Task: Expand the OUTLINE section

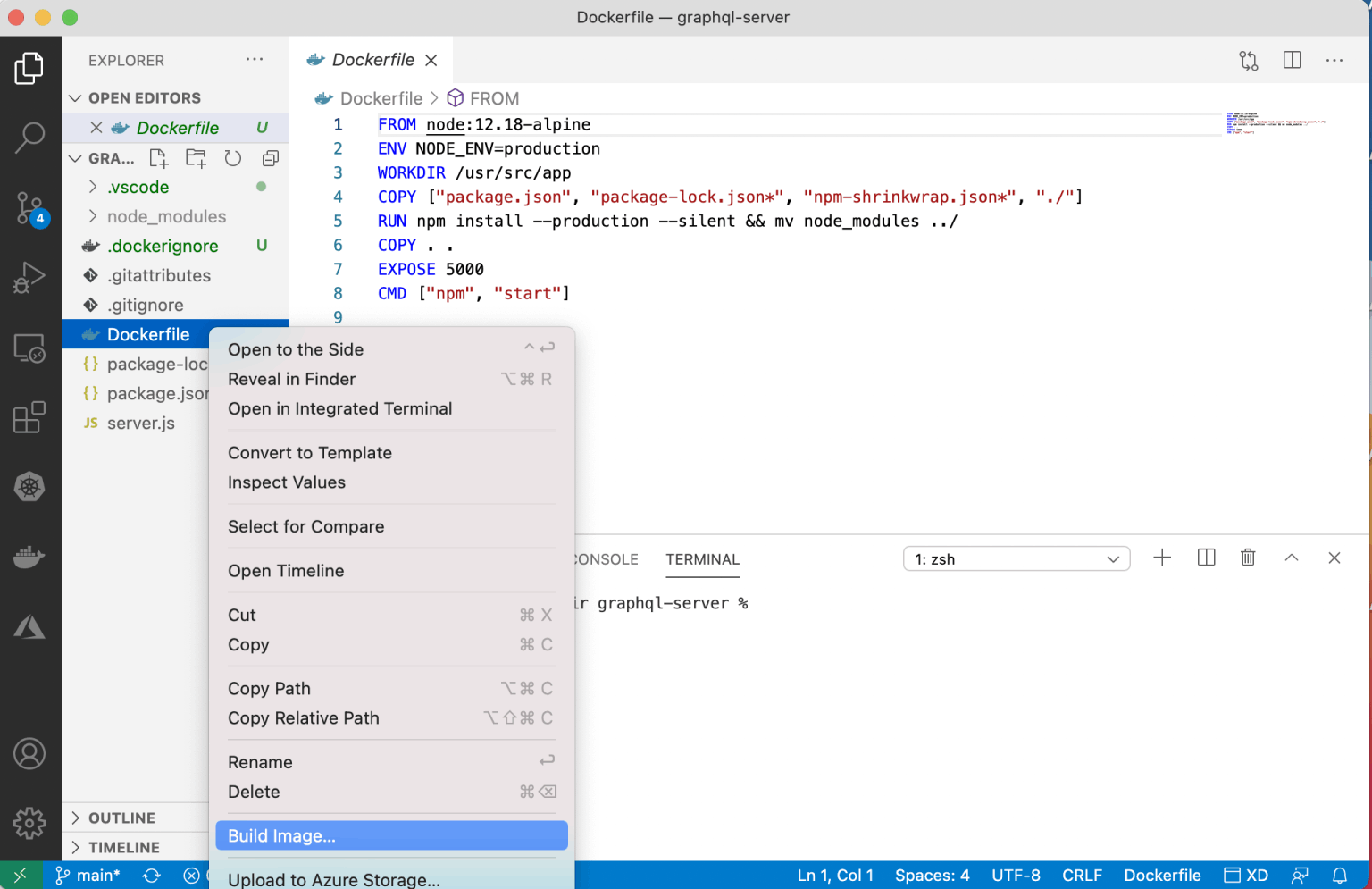Action: click(x=121, y=818)
